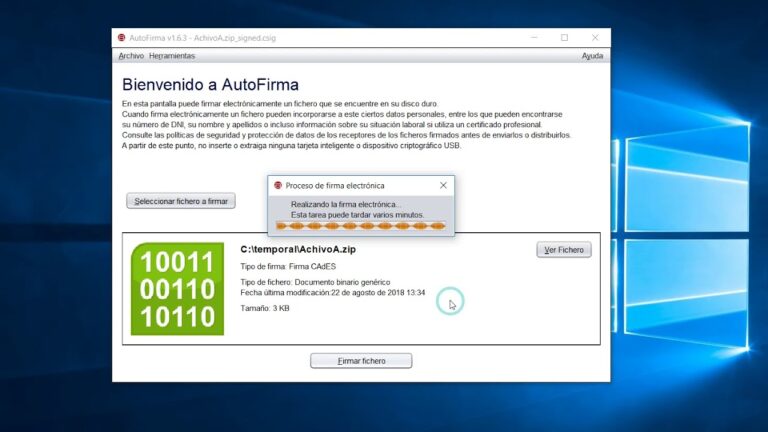Maximize the AutoFirma window

(x=564, y=38)
